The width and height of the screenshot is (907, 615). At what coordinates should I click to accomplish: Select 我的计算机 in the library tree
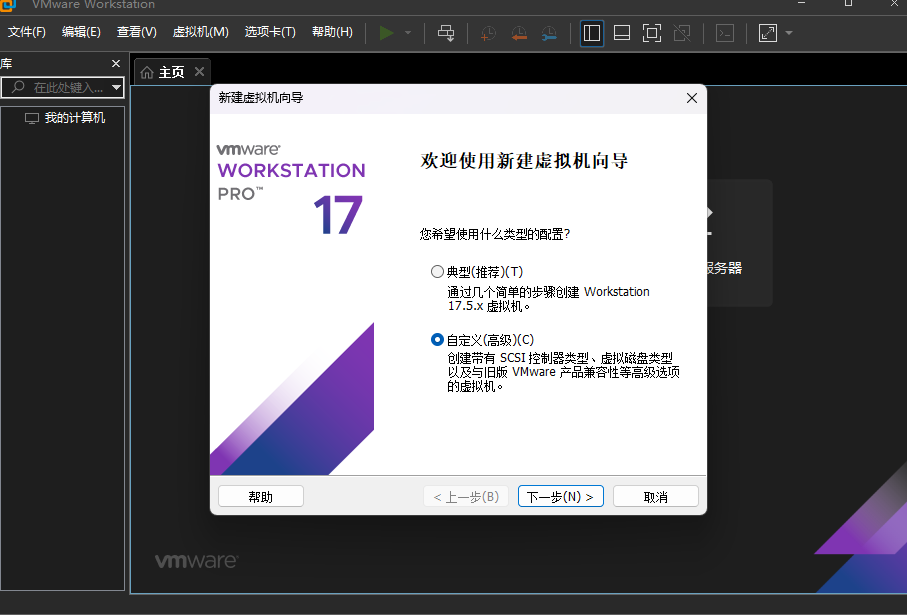coord(74,118)
